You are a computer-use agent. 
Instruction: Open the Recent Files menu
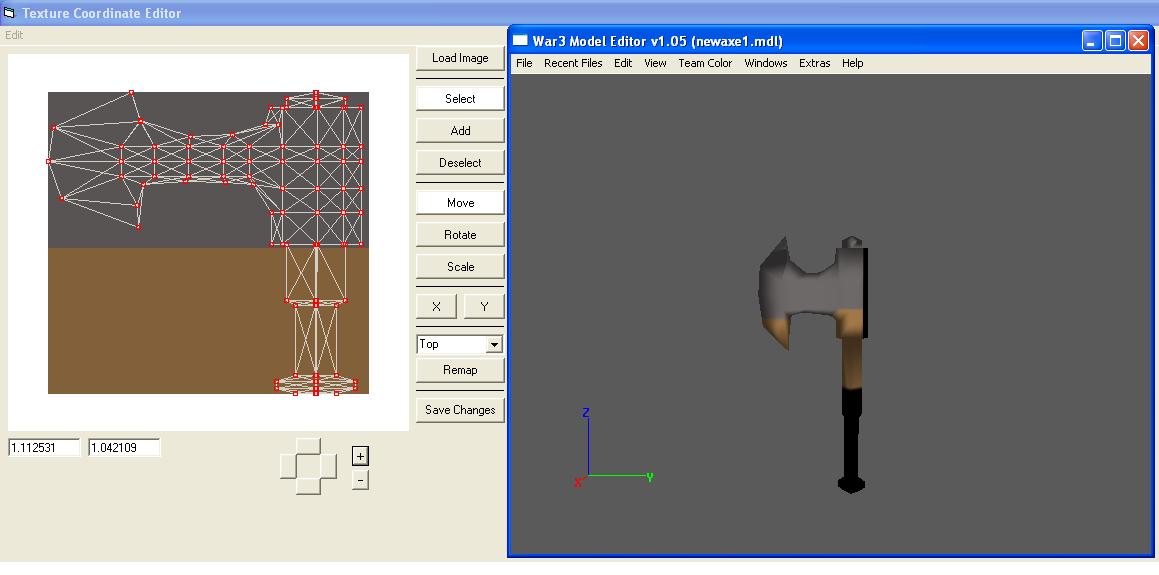(573, 63)
